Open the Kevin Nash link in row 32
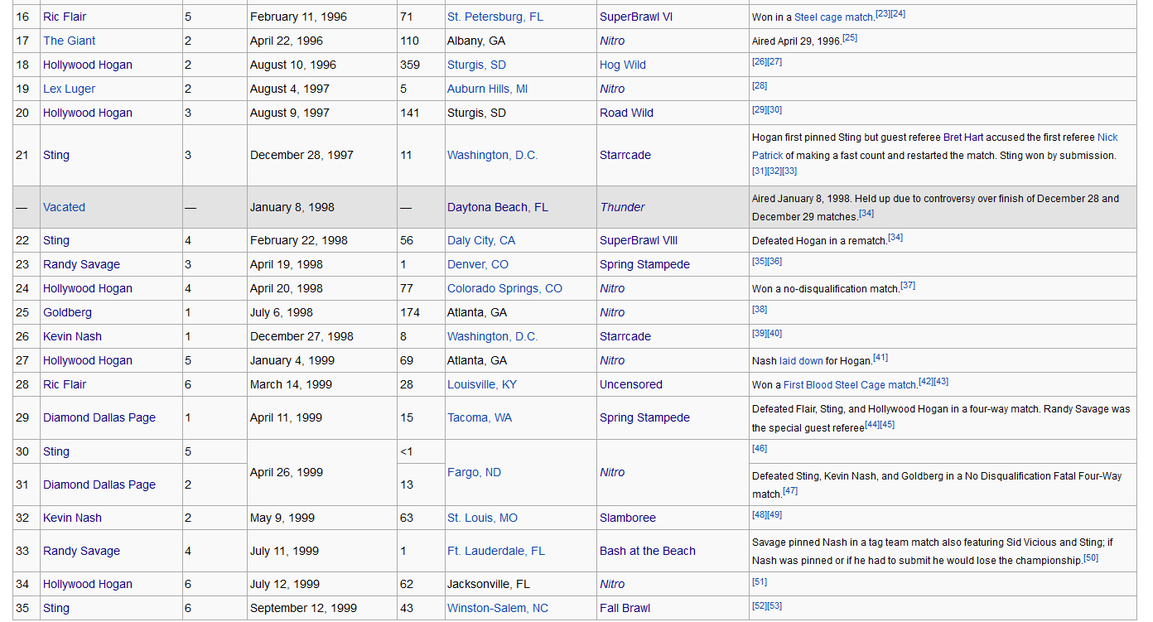The width and height of the screenshot is (1153, 622). coord(72,518)
